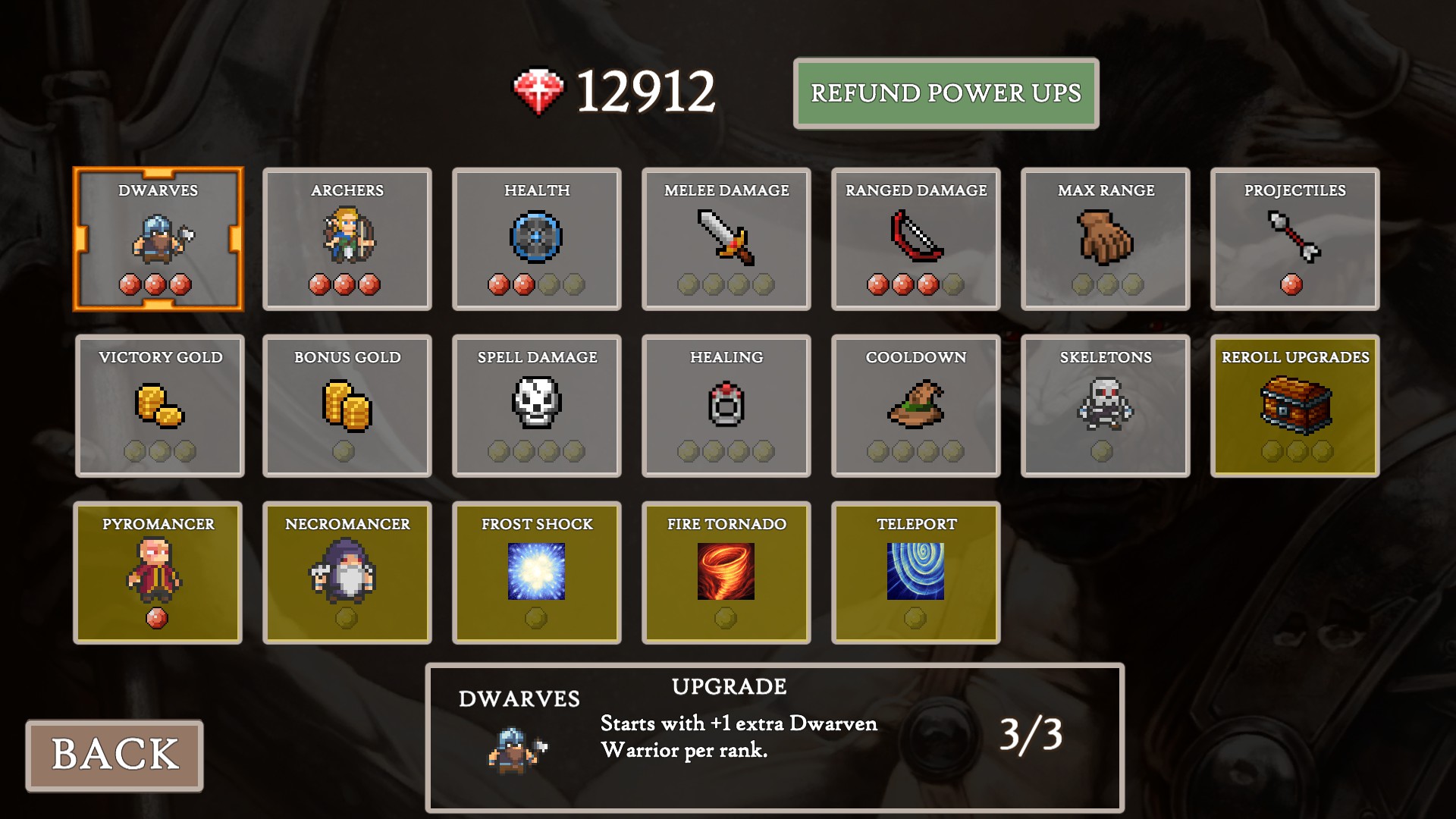Click the Refund Power Ups button
The width and height of the screenshot is (1456, 819).
click(946, 93)
